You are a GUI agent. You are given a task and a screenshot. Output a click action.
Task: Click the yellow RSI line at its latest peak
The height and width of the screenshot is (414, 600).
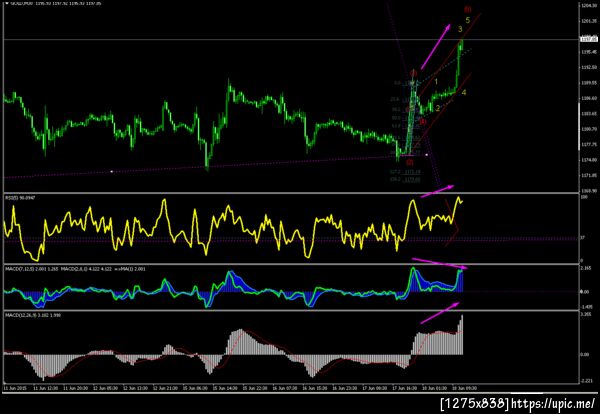(x=458, y=198)
